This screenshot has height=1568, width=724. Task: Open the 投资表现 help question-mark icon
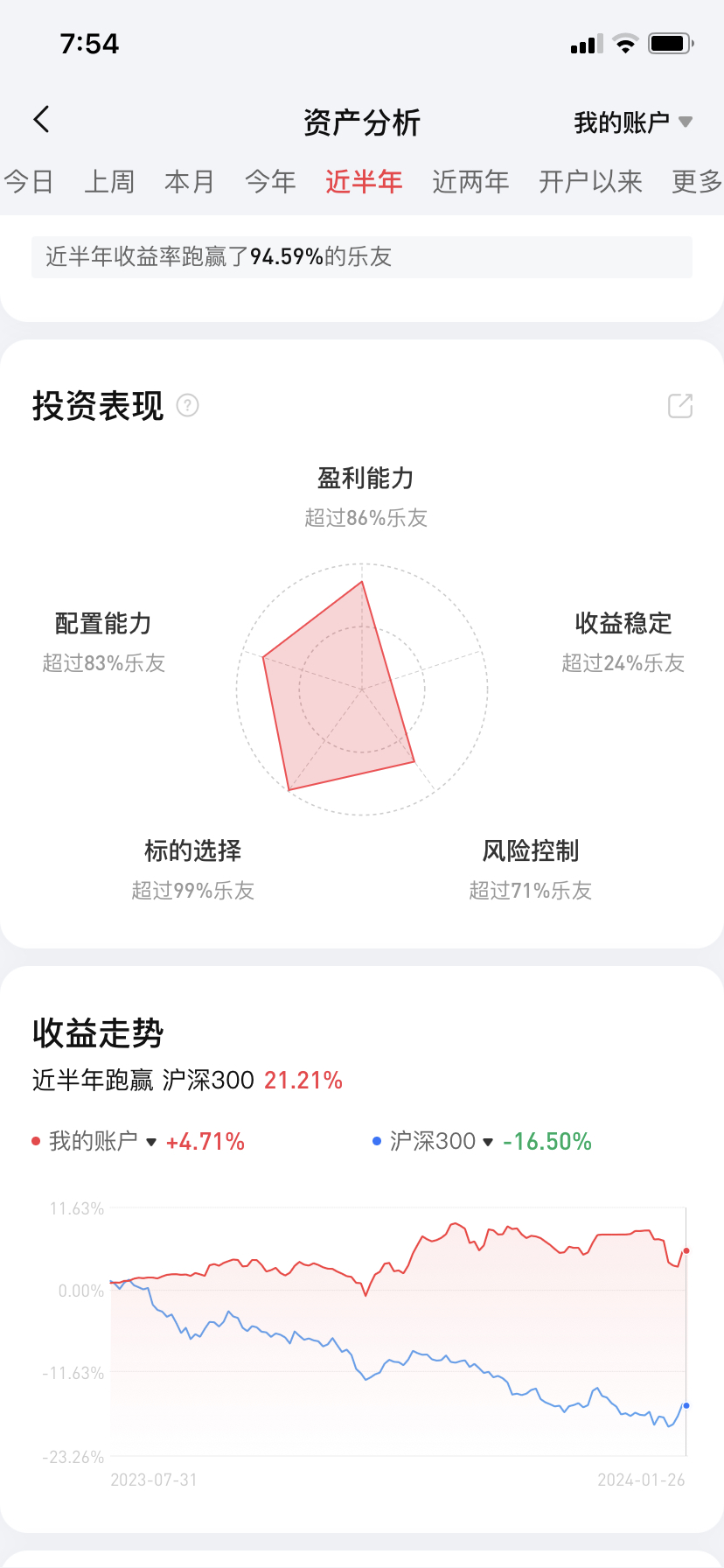click(187, 405)
